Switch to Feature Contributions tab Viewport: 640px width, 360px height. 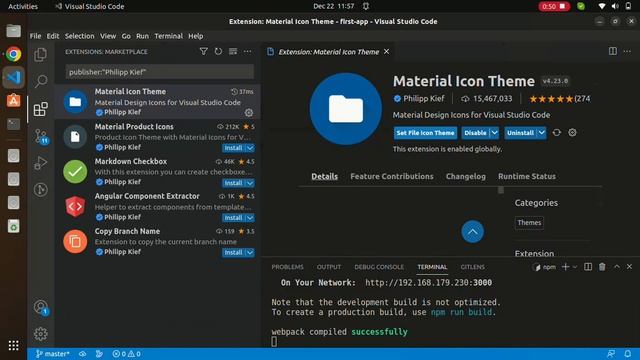[x=392, y=177]
